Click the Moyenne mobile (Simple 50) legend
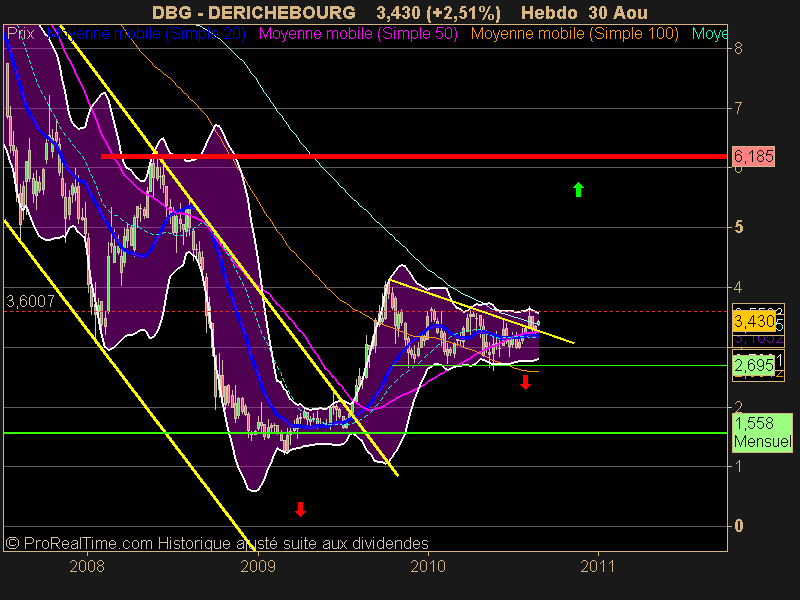Image resolution: width=800 pixels, height=600 pixels. [358, 34]
